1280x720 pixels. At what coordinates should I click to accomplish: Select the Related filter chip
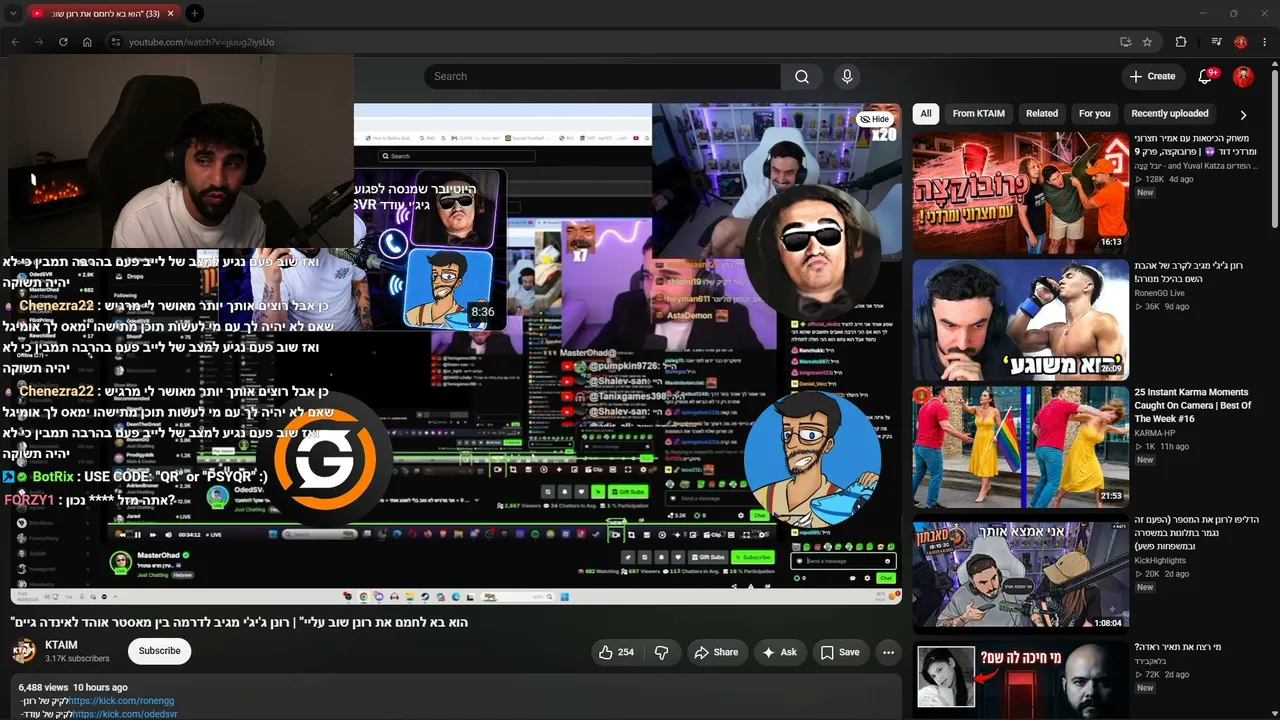click(x=1042, y=113)
